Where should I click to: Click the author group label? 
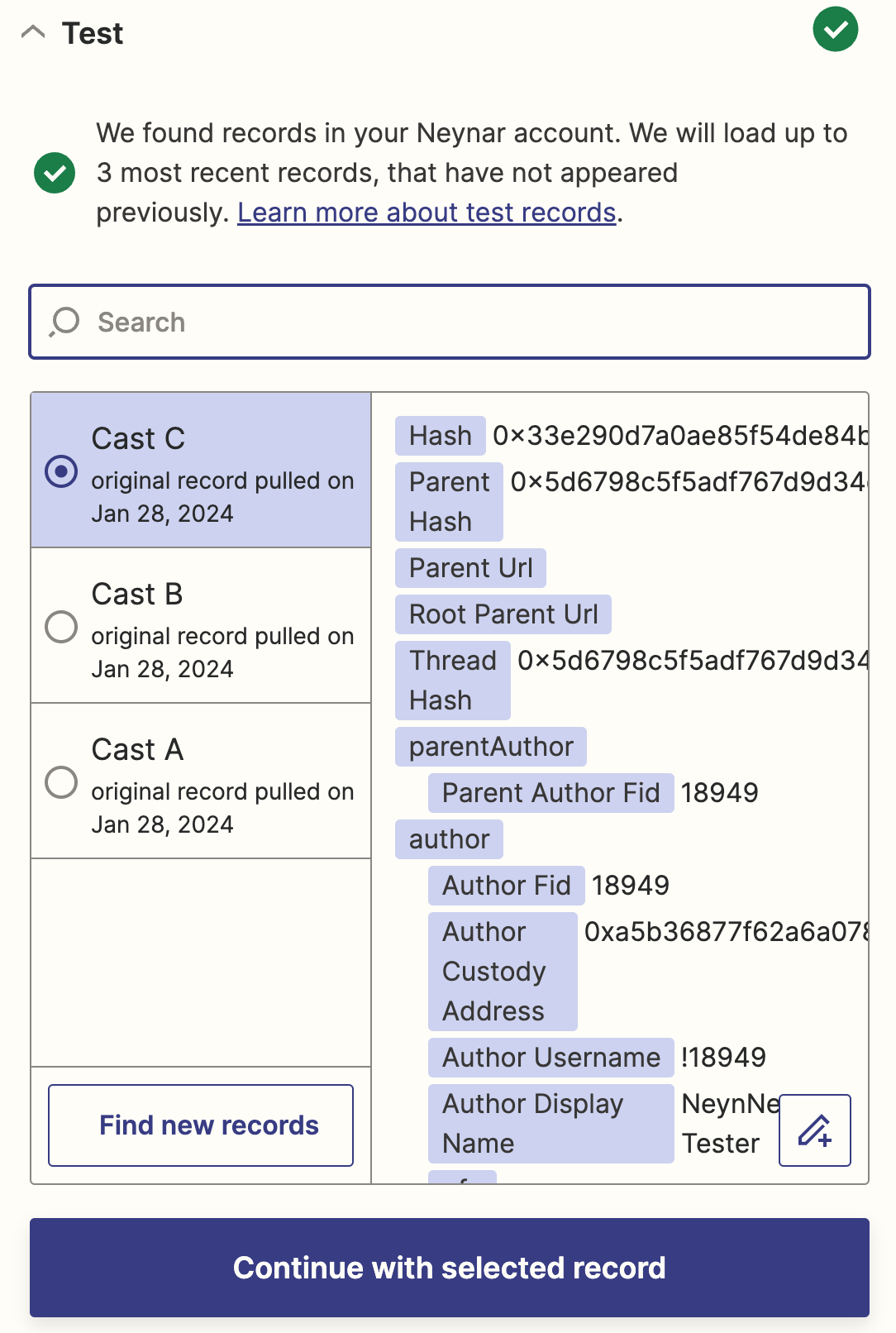tap(449, 839)
